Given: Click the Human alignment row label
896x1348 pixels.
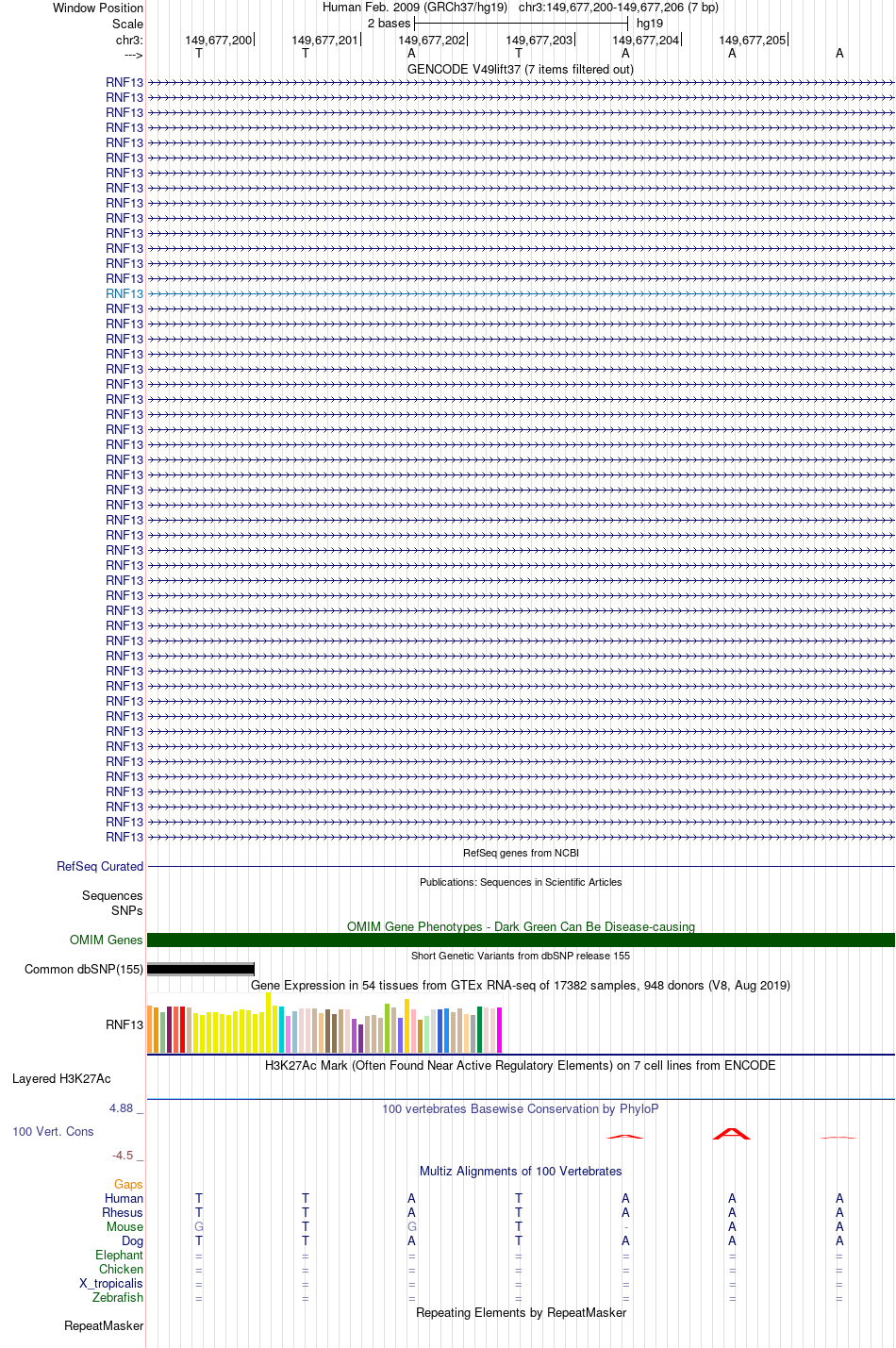Looking at the screenshot, I should pos(124,1198).
